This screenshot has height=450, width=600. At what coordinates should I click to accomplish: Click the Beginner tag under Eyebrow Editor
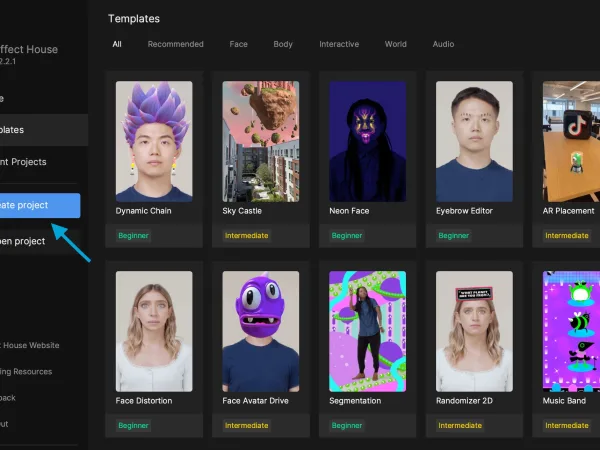coord(454,236)
